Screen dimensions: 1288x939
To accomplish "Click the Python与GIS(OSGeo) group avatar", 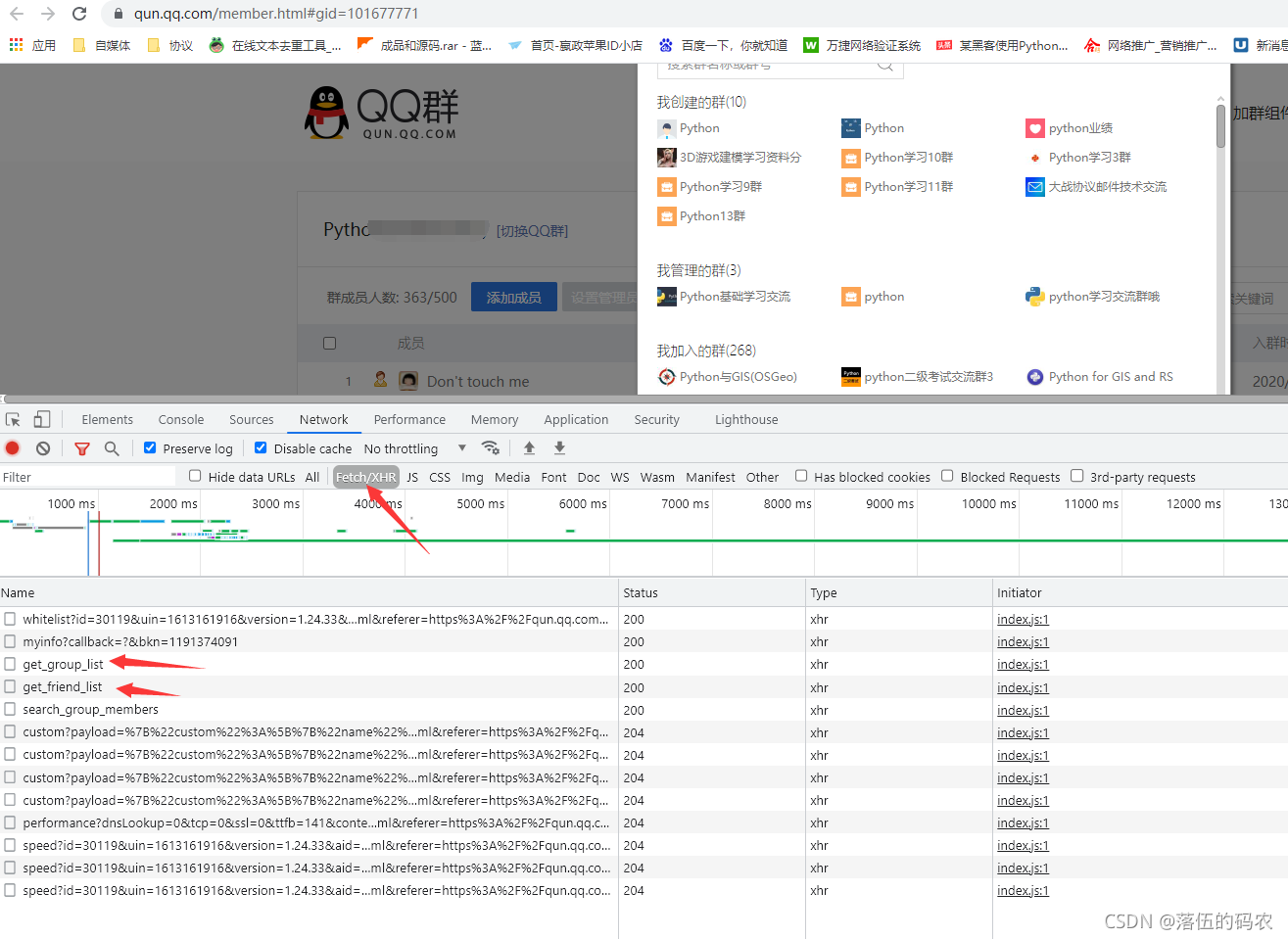I will tap(667, 377).
